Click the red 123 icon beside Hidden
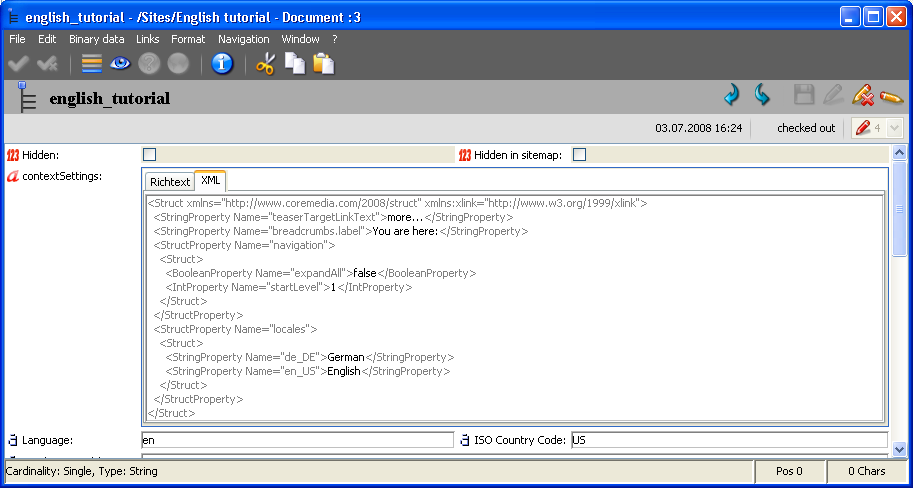The image size is (913, 488). (x=13, y=155)
